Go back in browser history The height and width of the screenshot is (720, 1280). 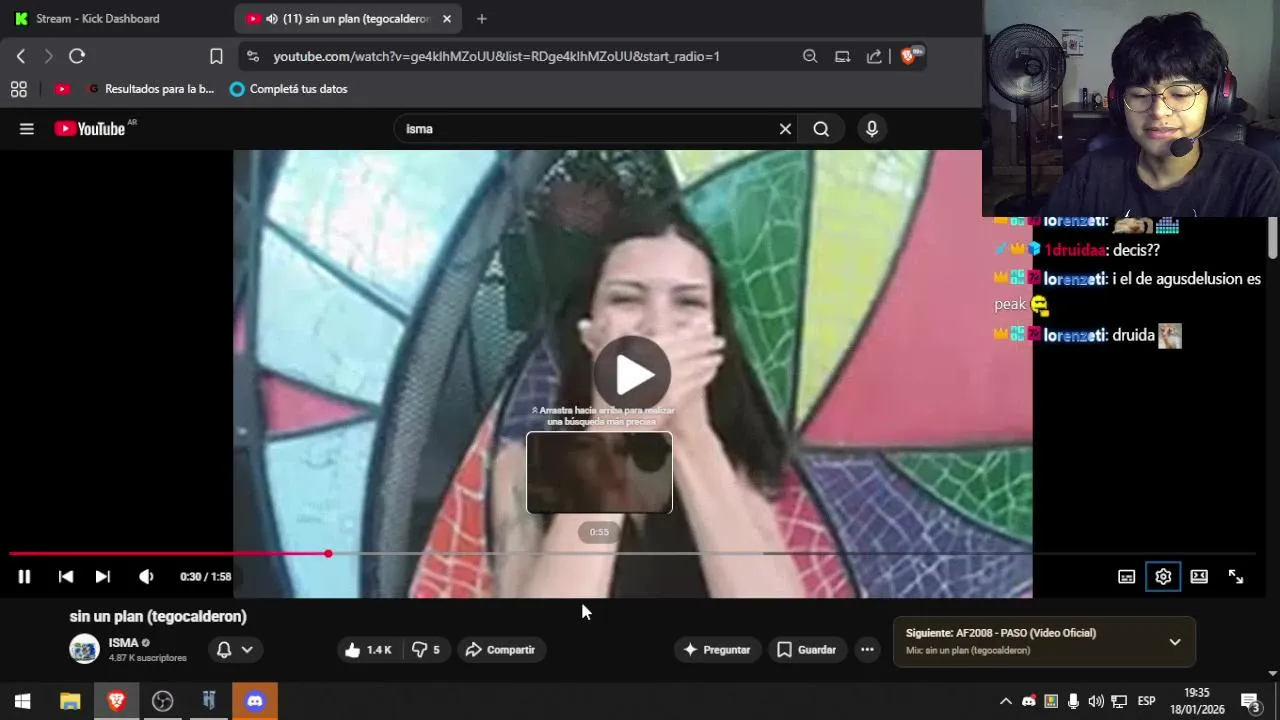[21, 56]
